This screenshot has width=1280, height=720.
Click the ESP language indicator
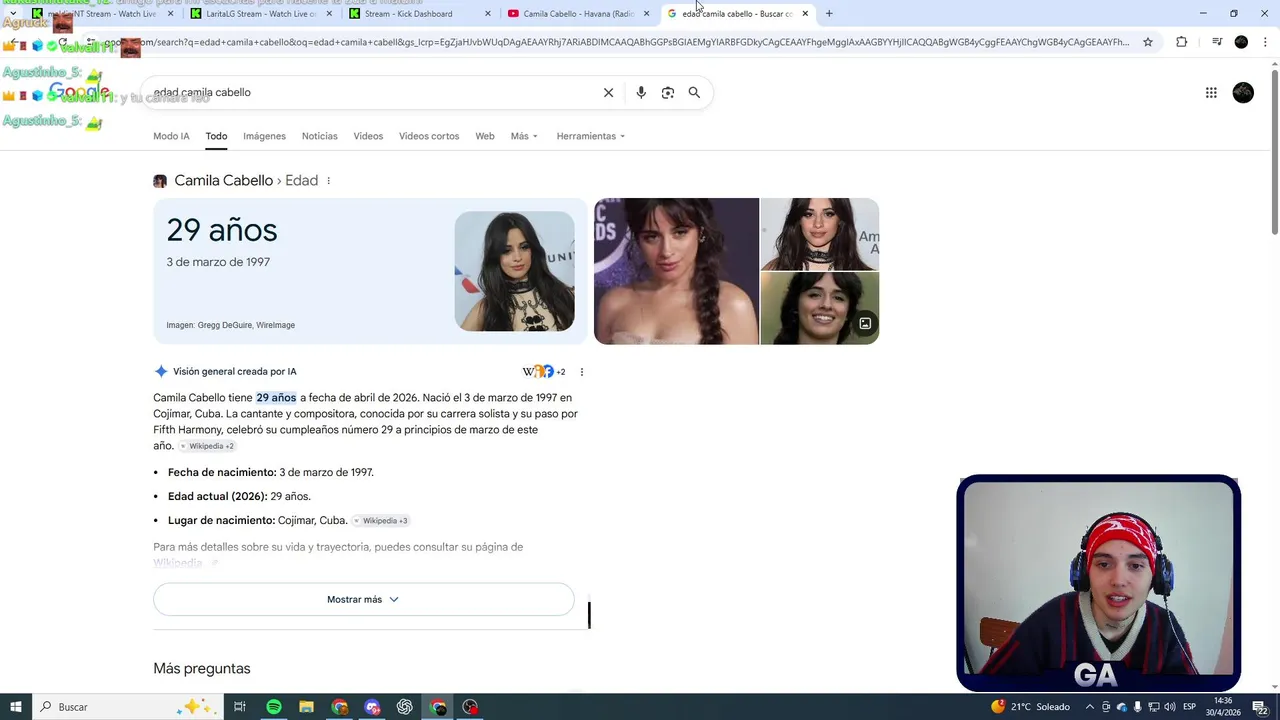[x=1190, y=707]
